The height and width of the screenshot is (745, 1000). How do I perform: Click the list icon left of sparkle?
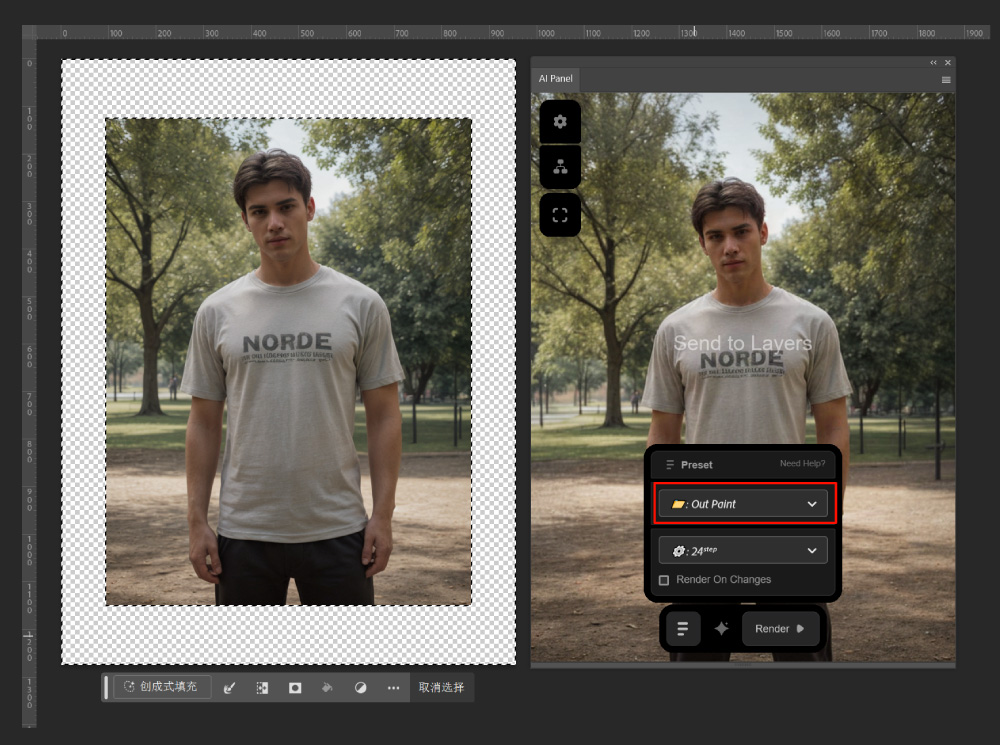click(x=683, y=629)
